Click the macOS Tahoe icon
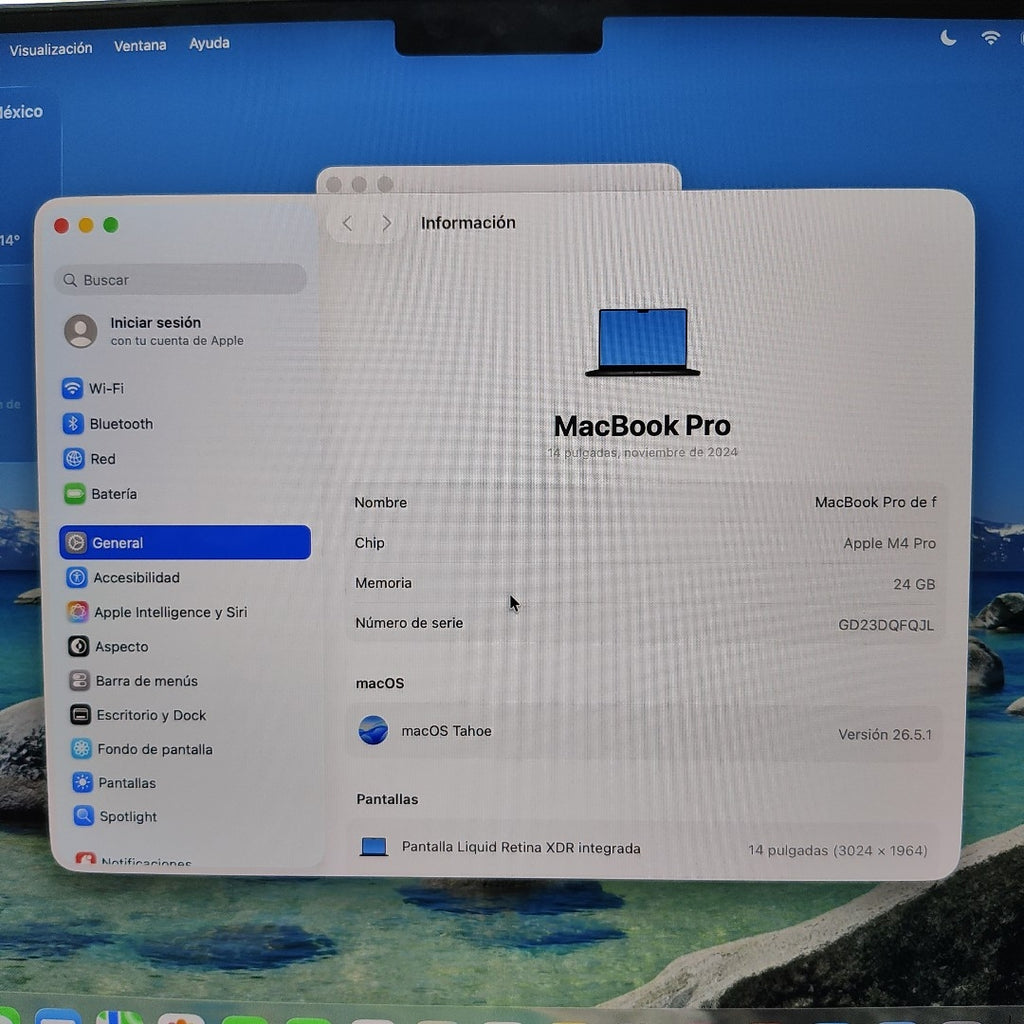The height and width of the screenshot is (1024, 1024). (373, 730)
